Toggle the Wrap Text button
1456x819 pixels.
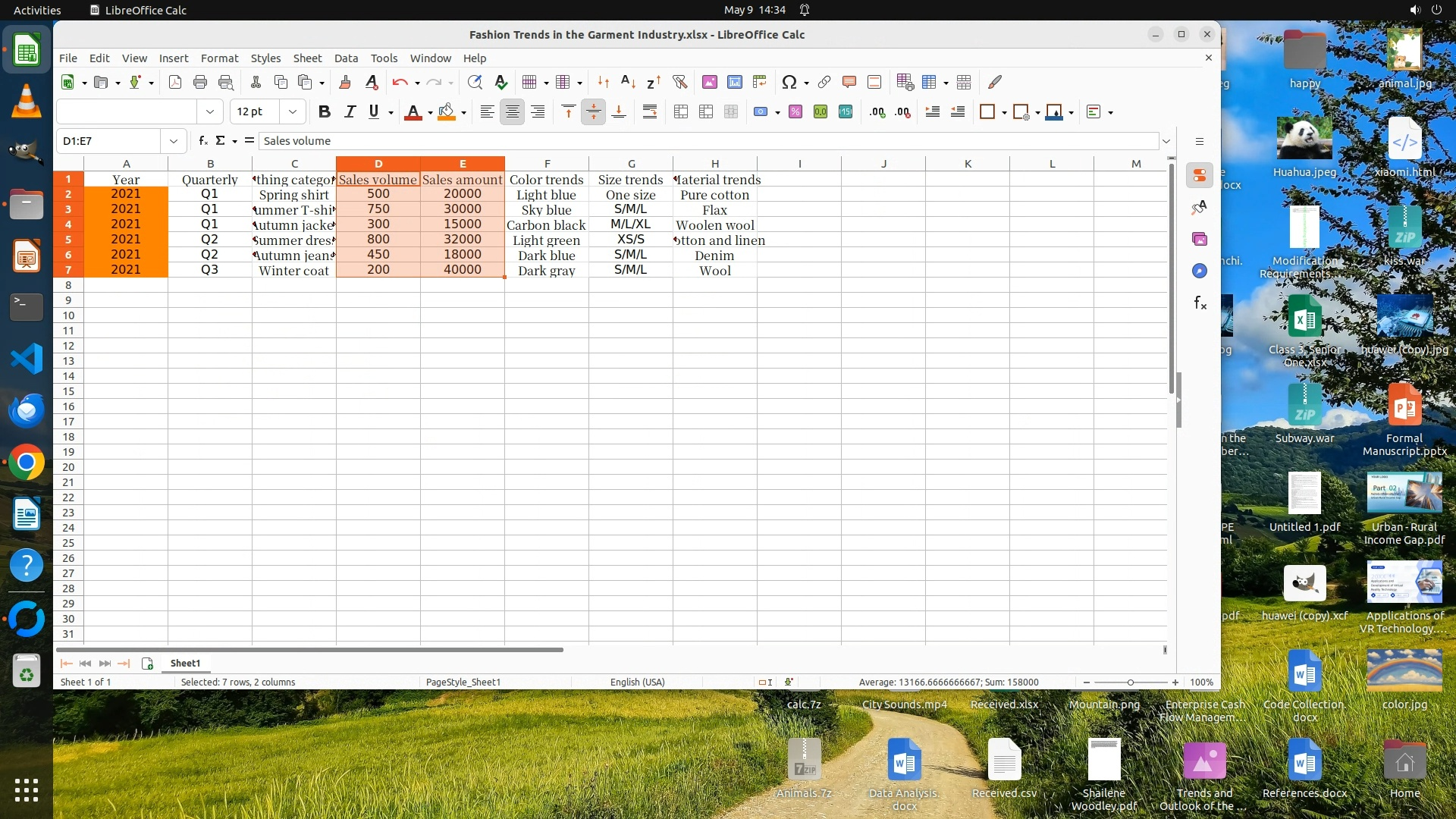(650, 112)
